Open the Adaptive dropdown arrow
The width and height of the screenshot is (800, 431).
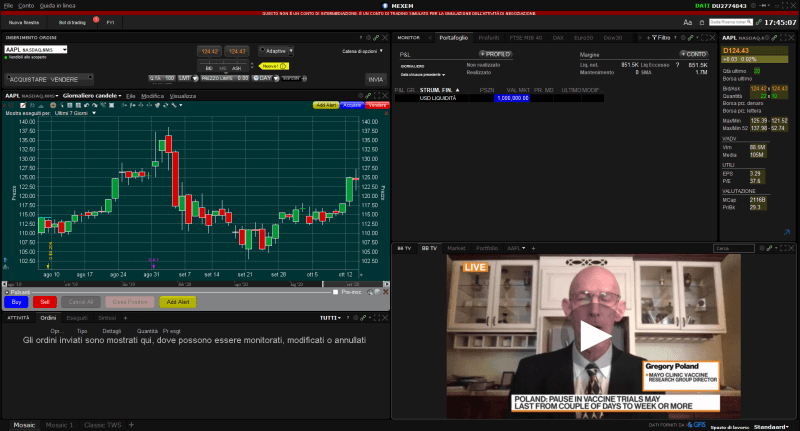(291, 50)
